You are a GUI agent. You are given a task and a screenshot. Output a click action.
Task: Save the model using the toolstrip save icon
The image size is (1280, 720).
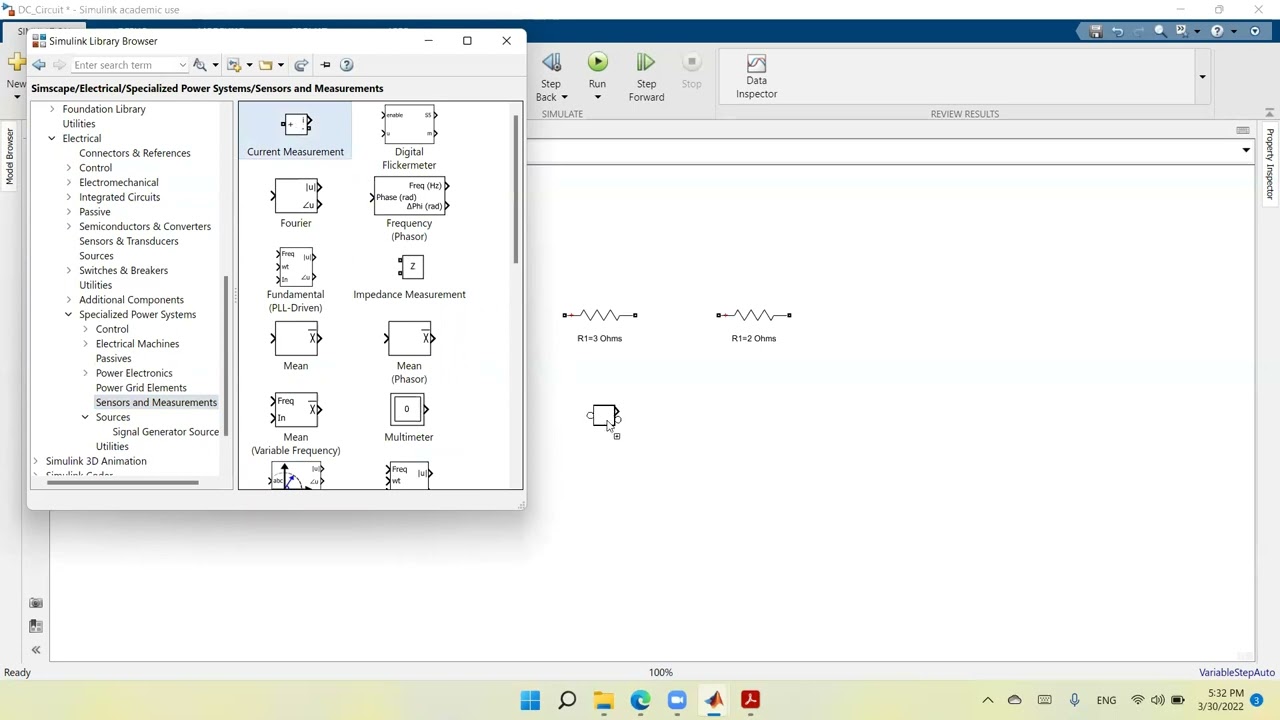tap(1096, 31)
